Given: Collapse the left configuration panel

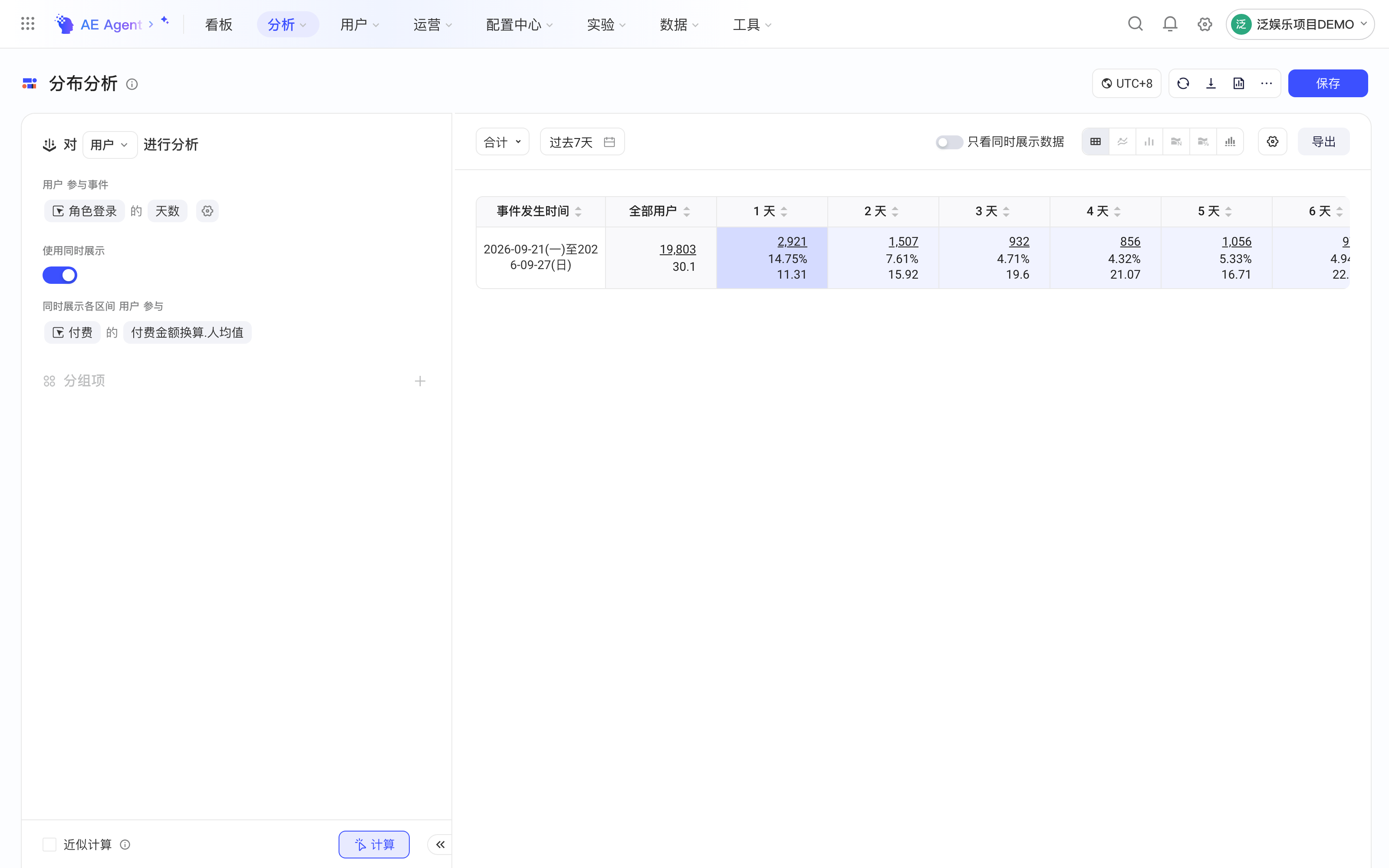Looking at the screenshot, I should [x=440, y=845].
